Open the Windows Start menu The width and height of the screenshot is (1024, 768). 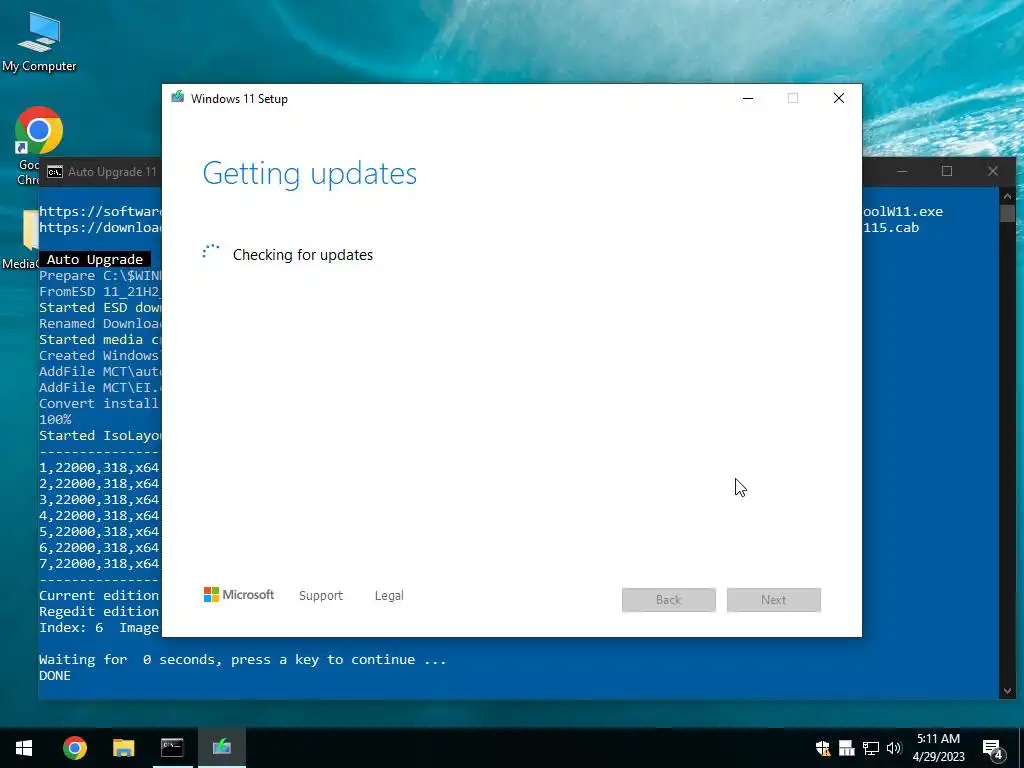pos(24,748)
